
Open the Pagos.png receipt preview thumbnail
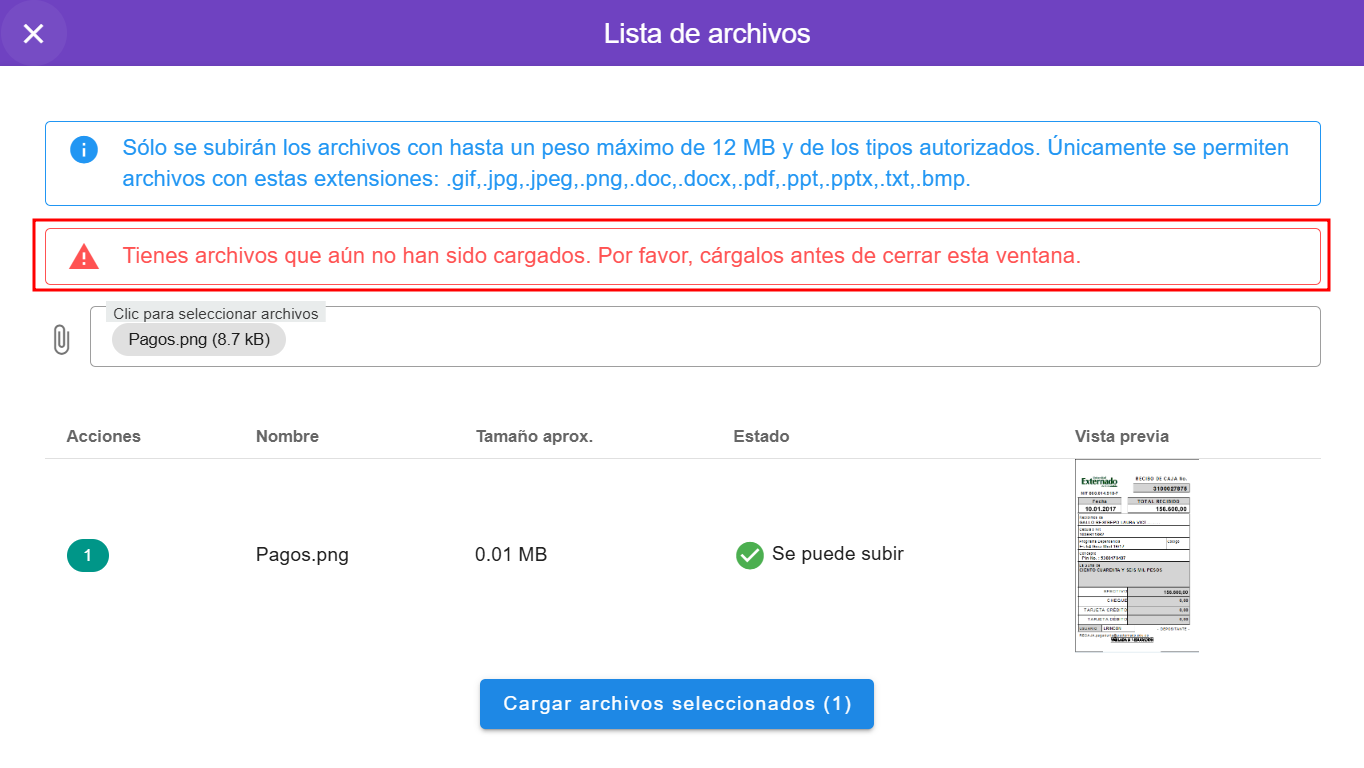click(1136, 555)
